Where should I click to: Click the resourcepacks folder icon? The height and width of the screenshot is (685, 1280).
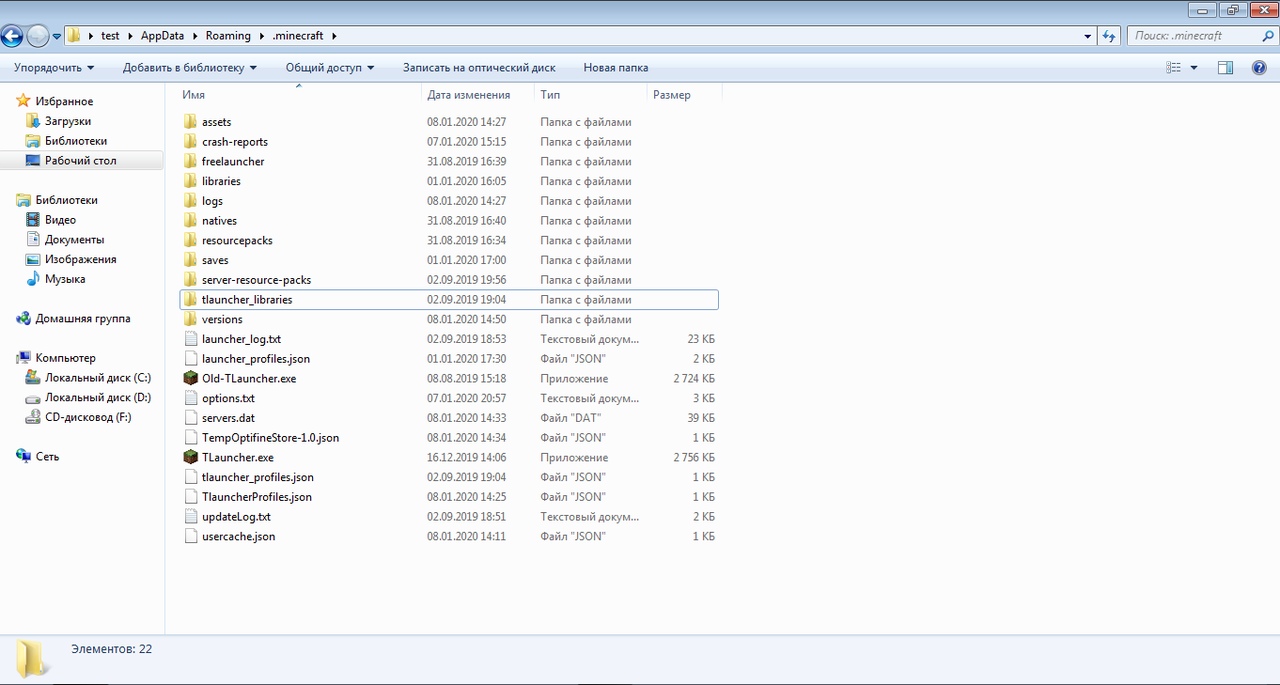tap(191, 240)
